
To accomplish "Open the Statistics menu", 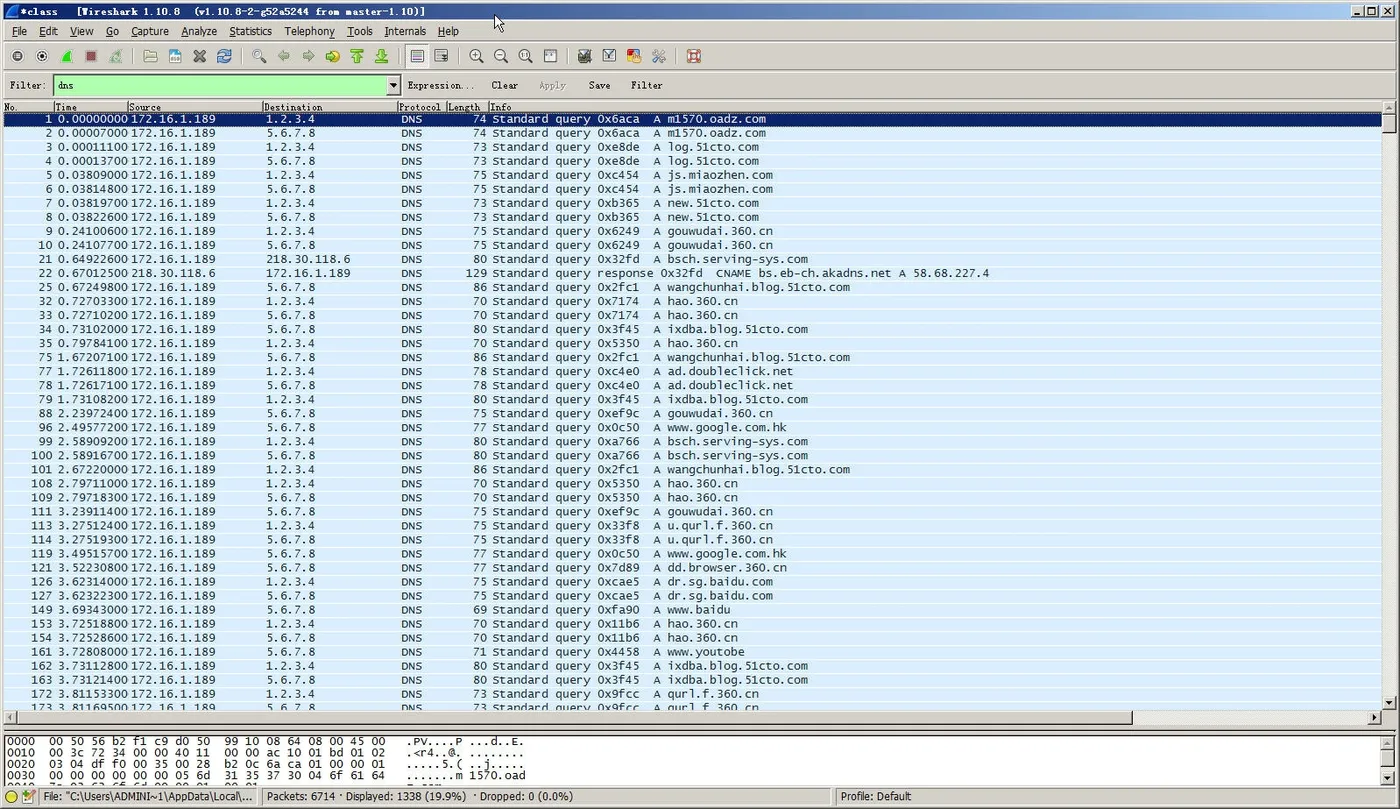I will 250,31.
